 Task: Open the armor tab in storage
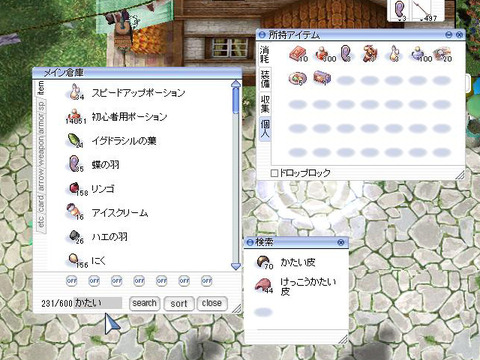click(x=41, y=123)
